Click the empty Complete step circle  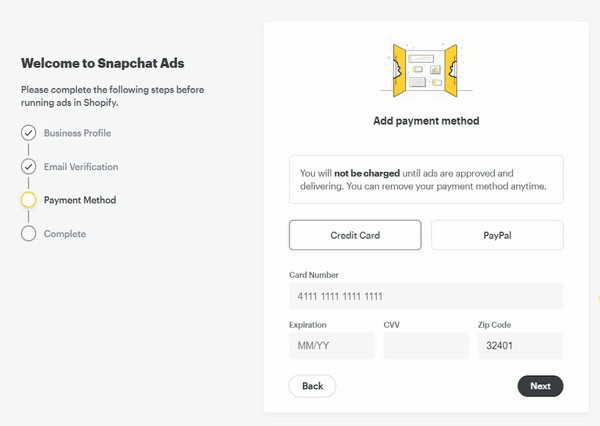[x=28, y=233]
